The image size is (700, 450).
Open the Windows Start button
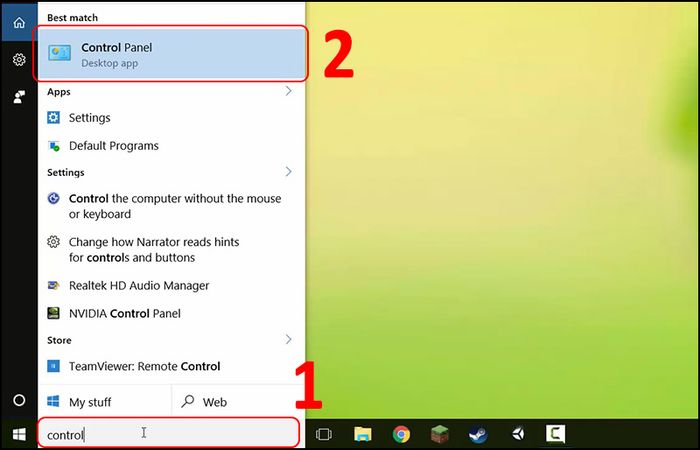click(19, 434)
